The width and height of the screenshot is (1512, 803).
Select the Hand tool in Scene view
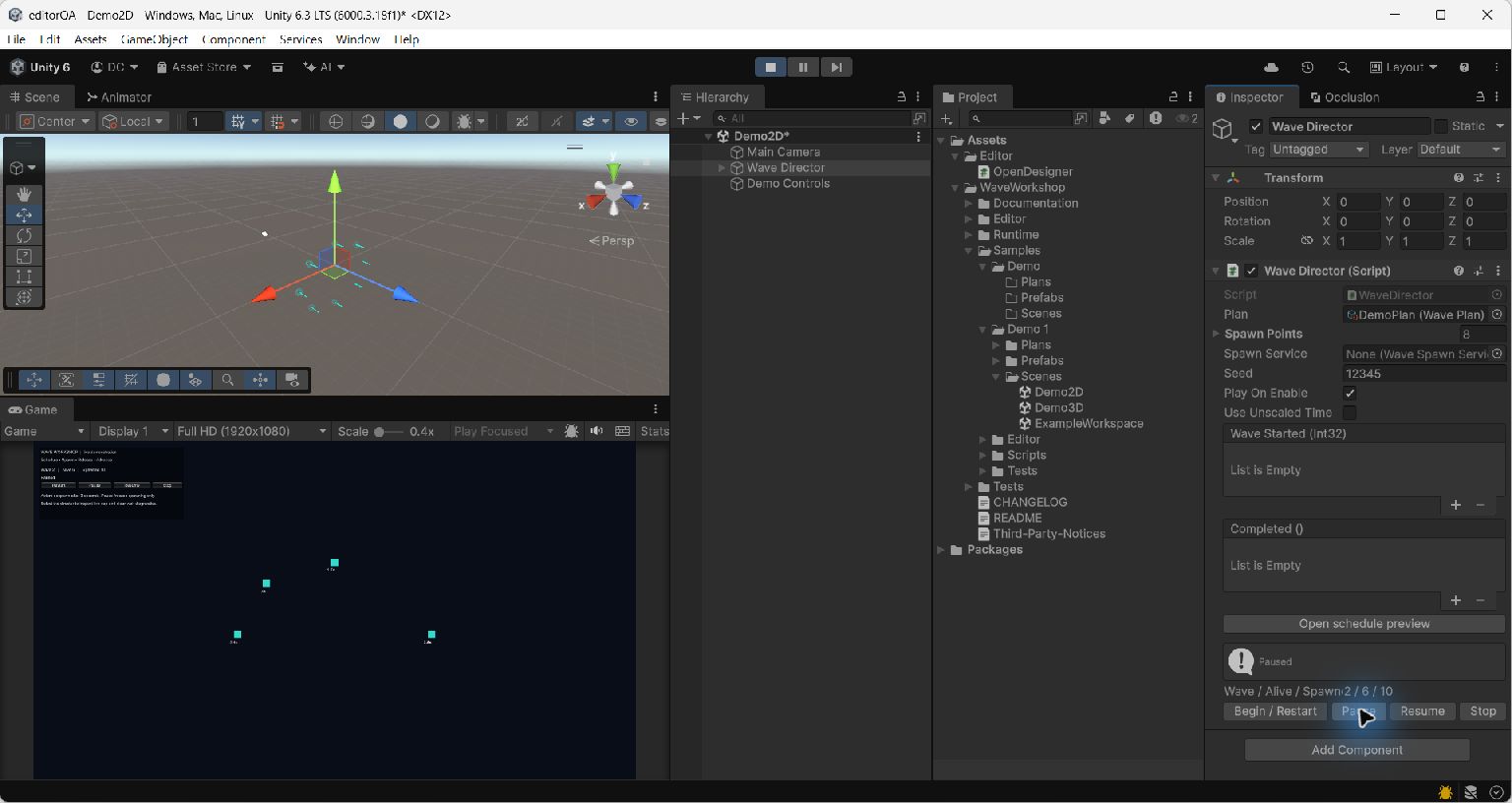25,194
